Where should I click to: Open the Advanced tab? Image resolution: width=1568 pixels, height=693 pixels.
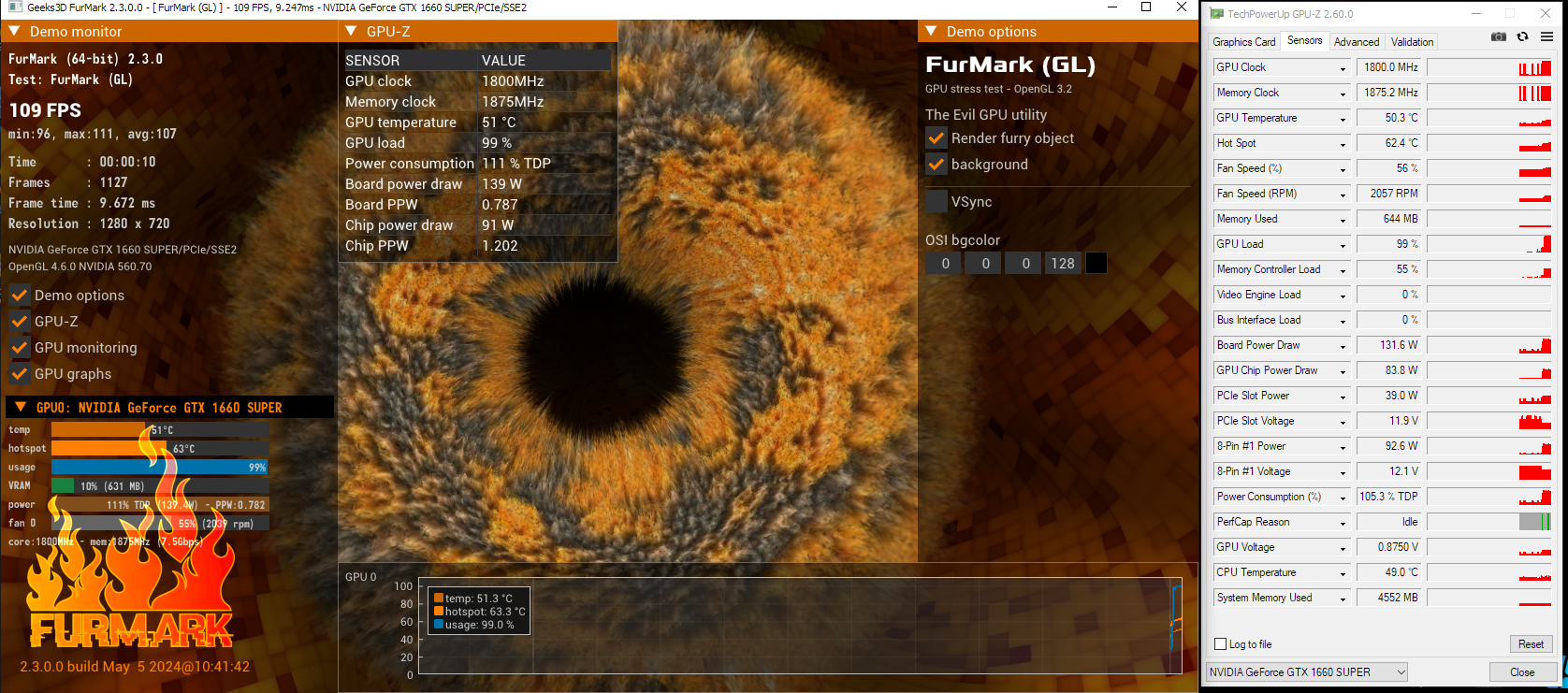click(1357, 42)
